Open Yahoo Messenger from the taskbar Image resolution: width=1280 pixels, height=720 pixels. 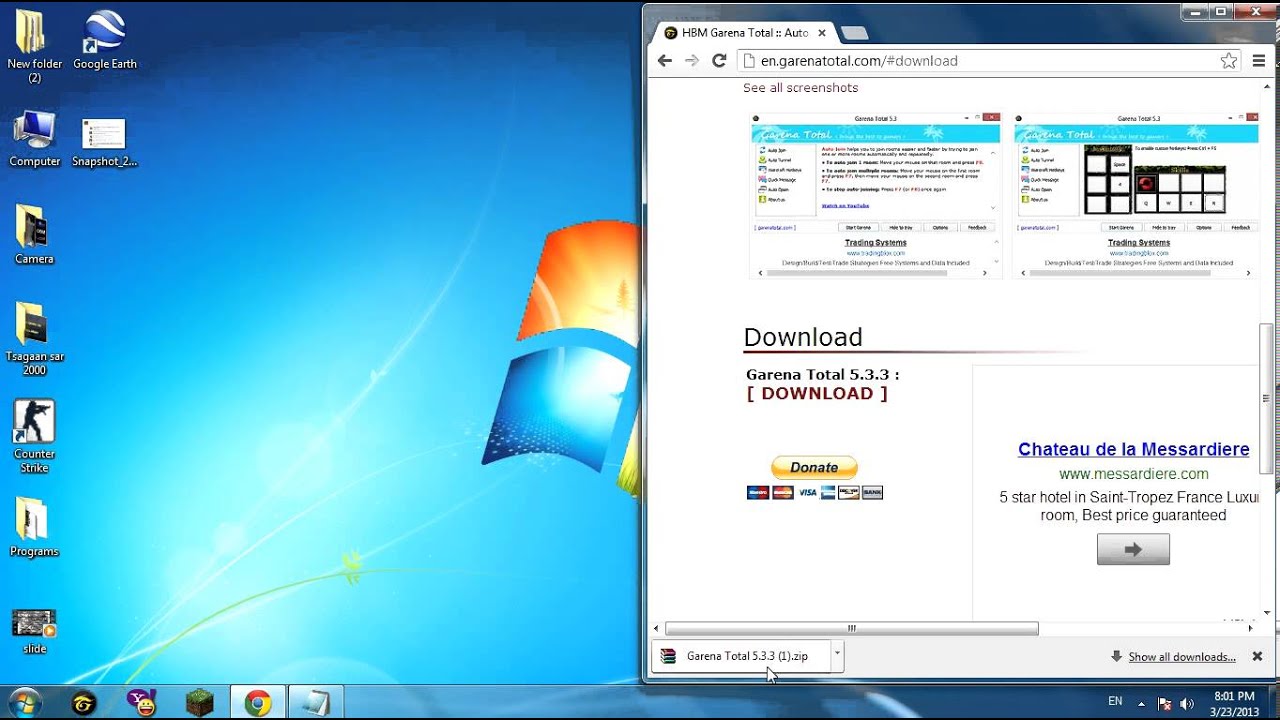coord(142,704)
